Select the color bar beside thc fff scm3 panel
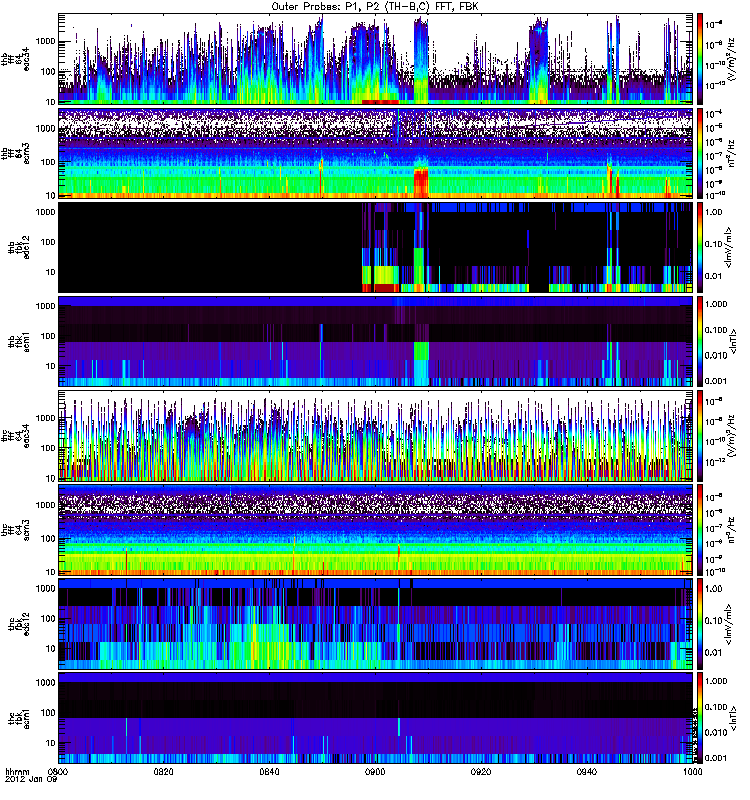750x800 pixels. pyautogui.click(x=700, y=530)
